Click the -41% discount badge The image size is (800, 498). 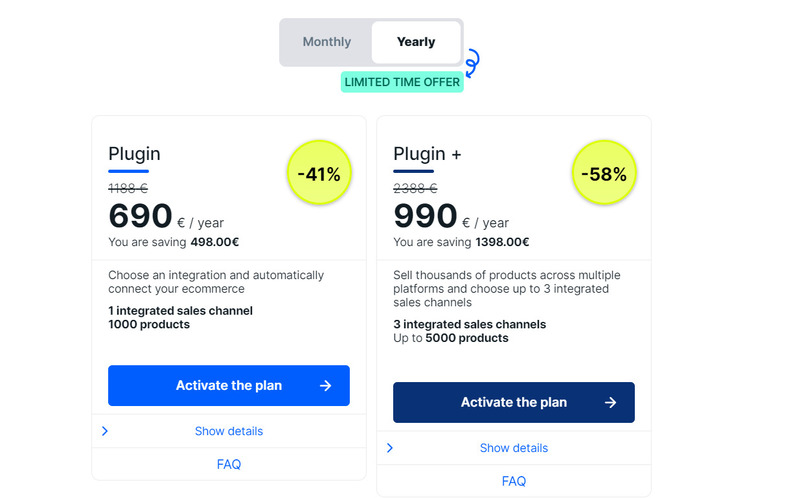pos(319,173)
